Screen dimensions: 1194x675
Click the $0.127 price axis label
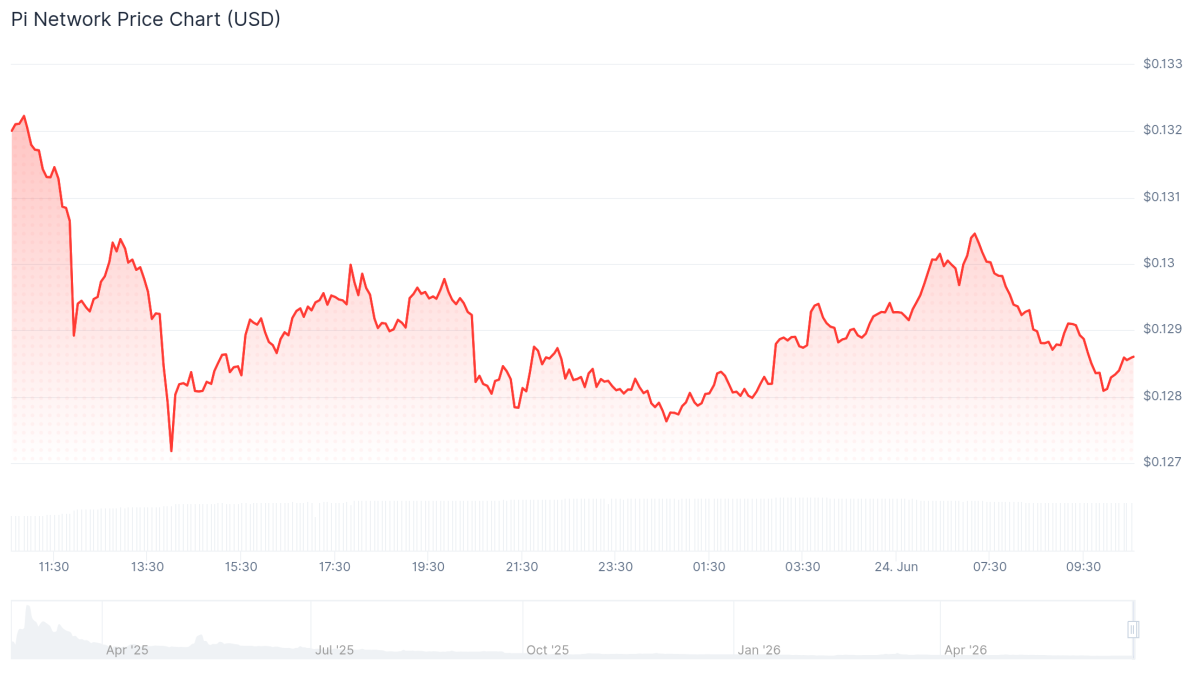tap(1163, 462)
